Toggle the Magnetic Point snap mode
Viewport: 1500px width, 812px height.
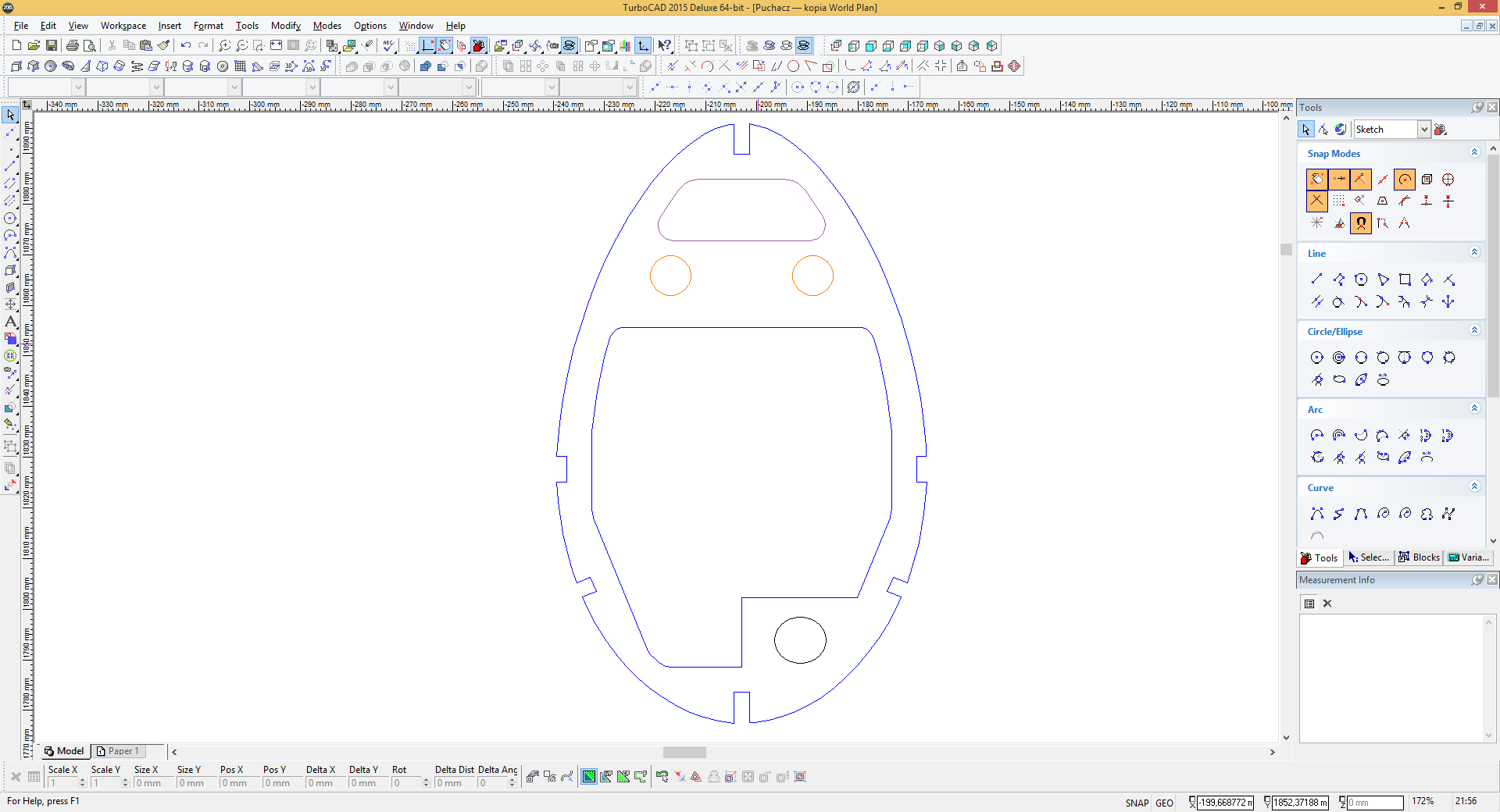click(x=1361, y=223)
